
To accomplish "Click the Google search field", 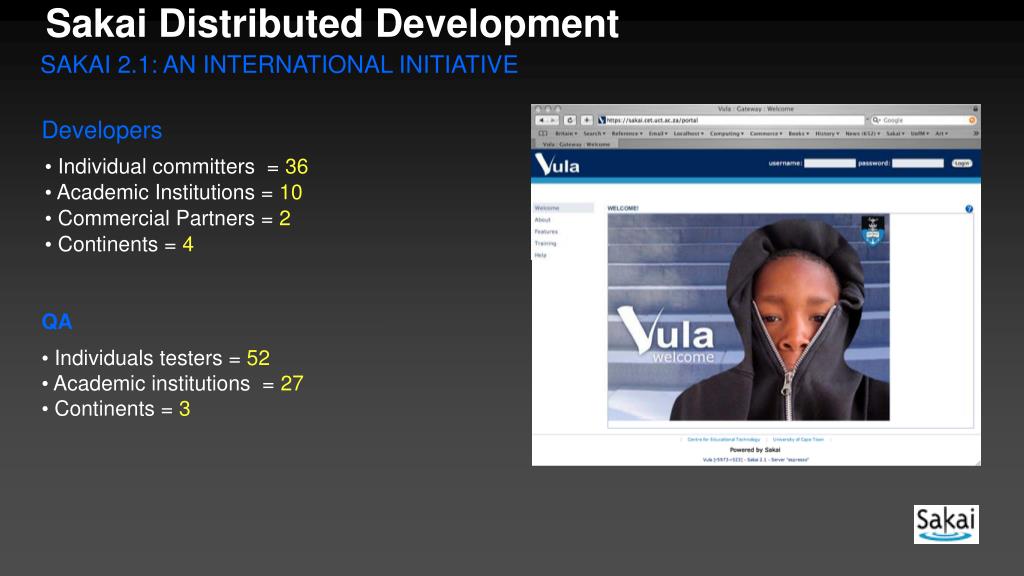I will pos(923,120).
